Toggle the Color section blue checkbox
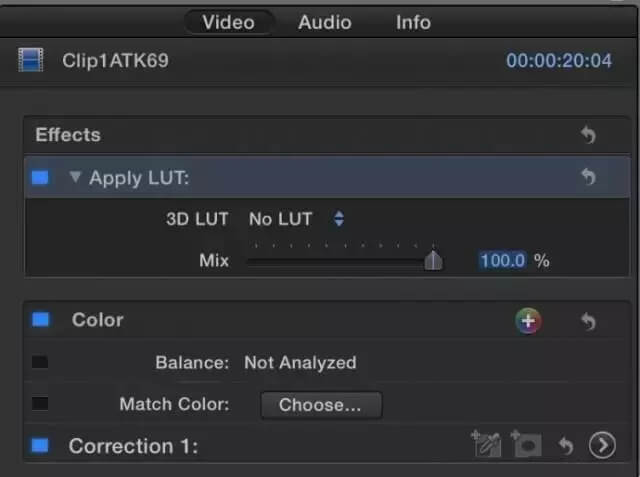640x477 pixels. (x=40, y=320)
